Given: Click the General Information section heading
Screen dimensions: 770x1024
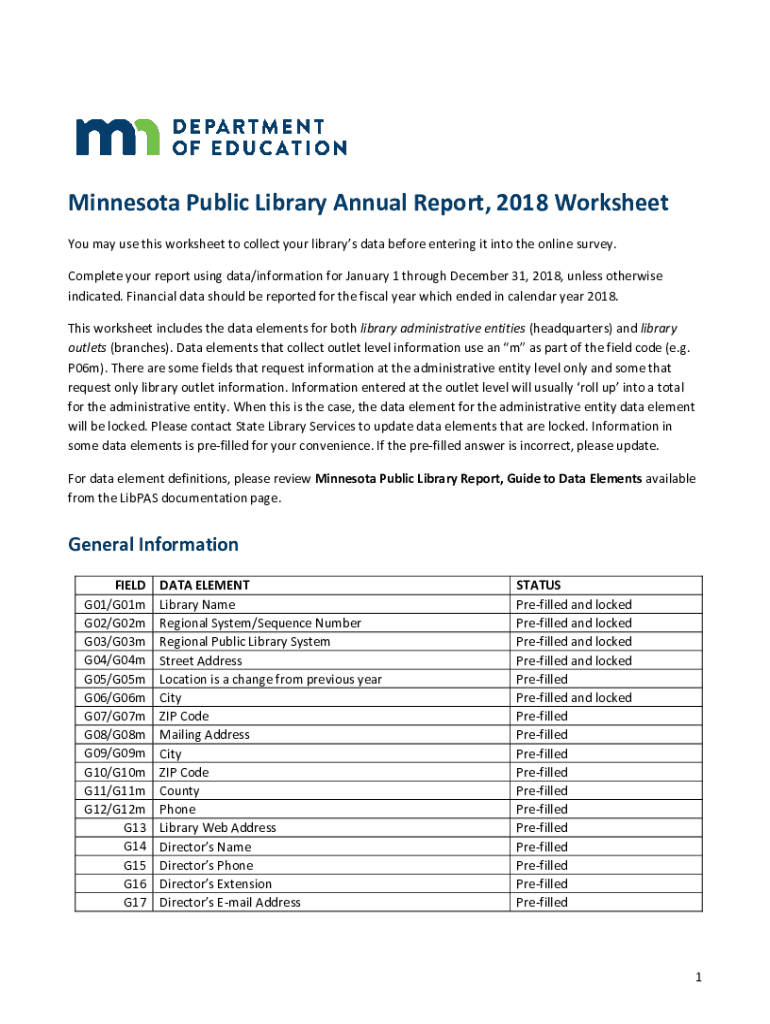Looking at the screenshot, I should tap(153, 545).
